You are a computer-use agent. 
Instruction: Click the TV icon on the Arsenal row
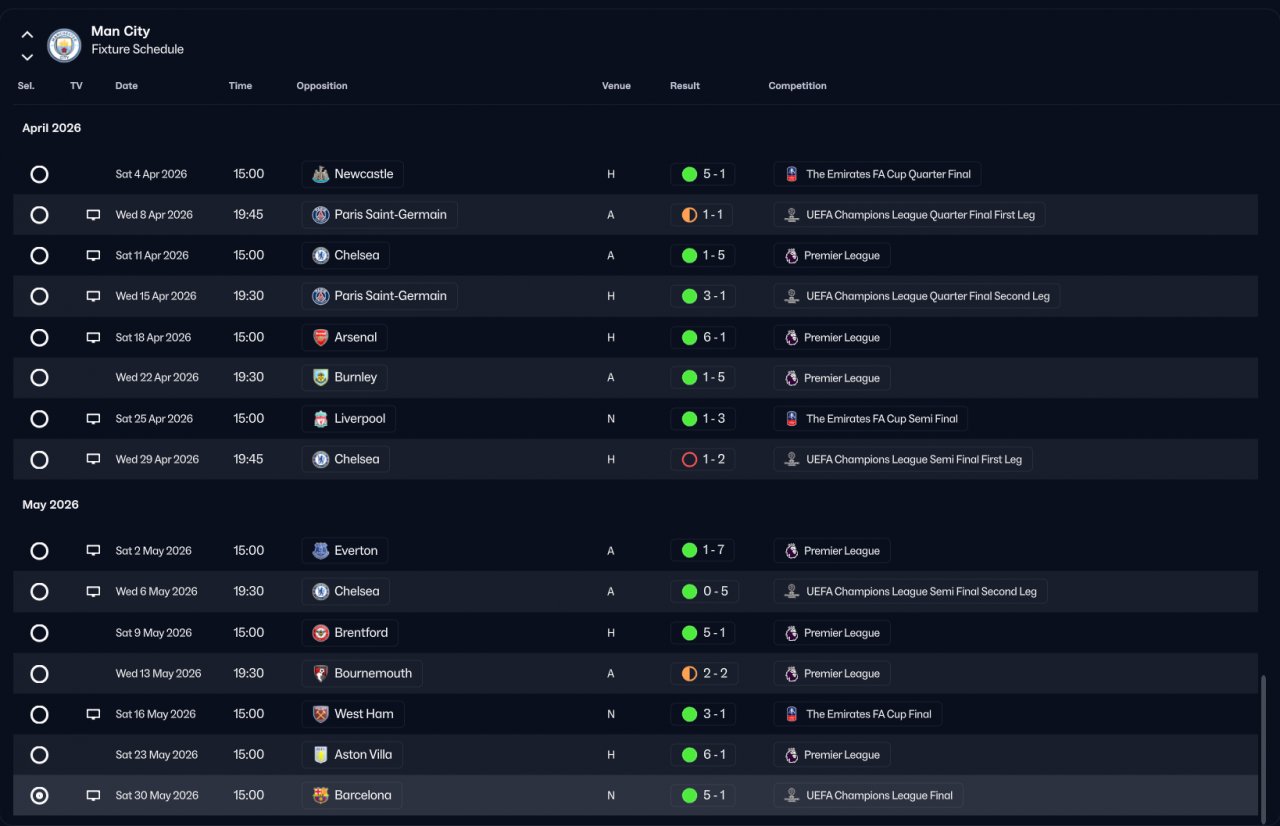tap(93, 338)
